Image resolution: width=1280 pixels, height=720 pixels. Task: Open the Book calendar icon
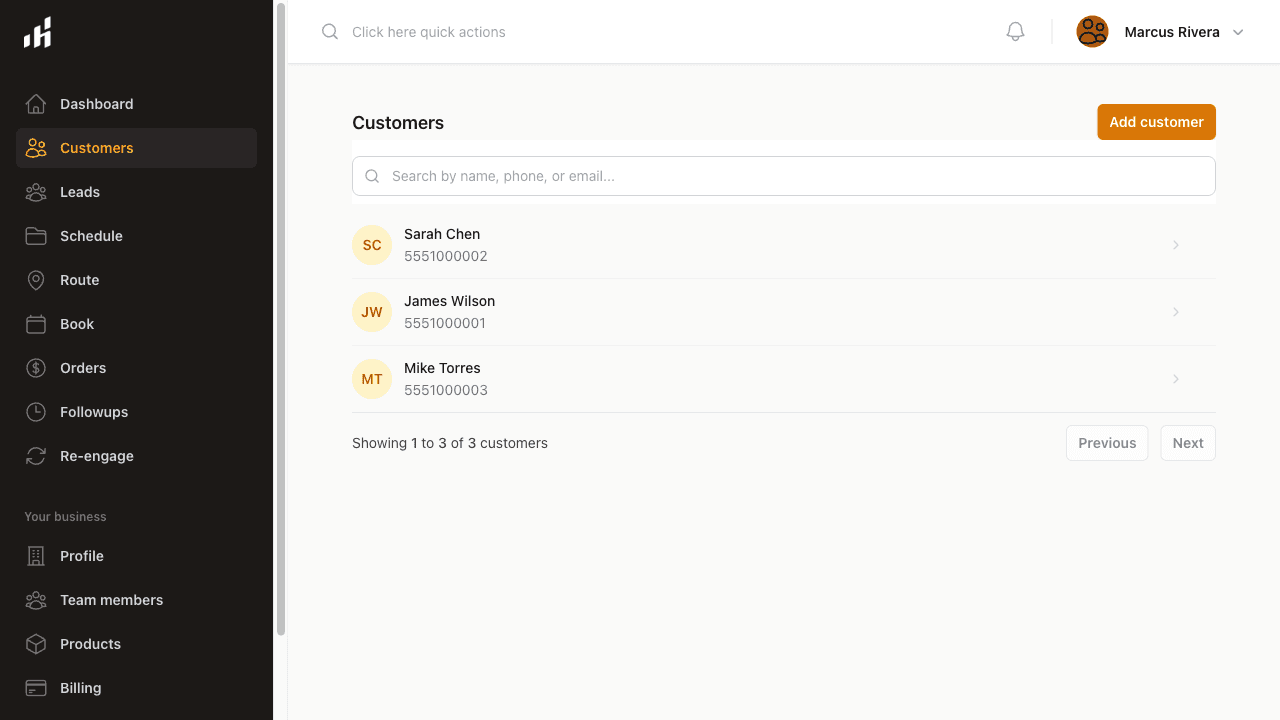[x=36, y=324]
